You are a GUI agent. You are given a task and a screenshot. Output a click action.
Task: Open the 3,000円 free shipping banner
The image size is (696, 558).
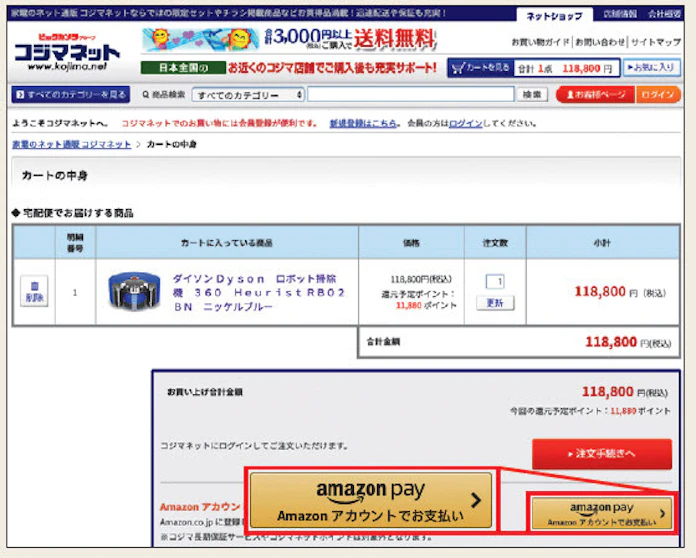pyautogui.click(x=289, y=39)
